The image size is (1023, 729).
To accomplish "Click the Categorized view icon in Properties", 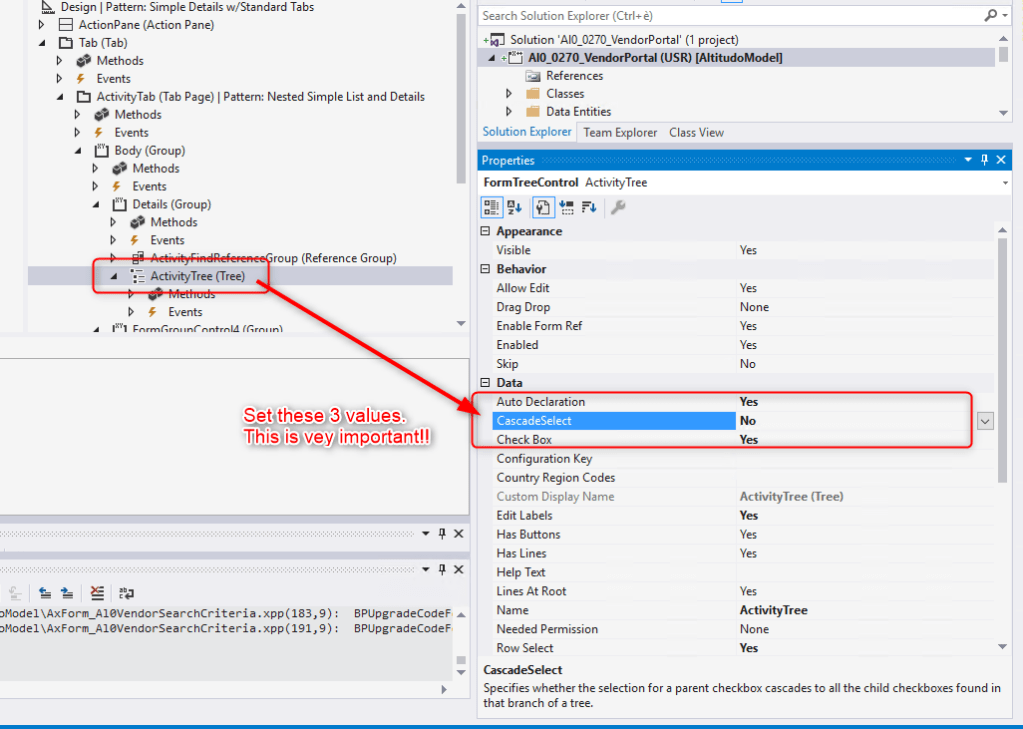I will pos(492,207).
